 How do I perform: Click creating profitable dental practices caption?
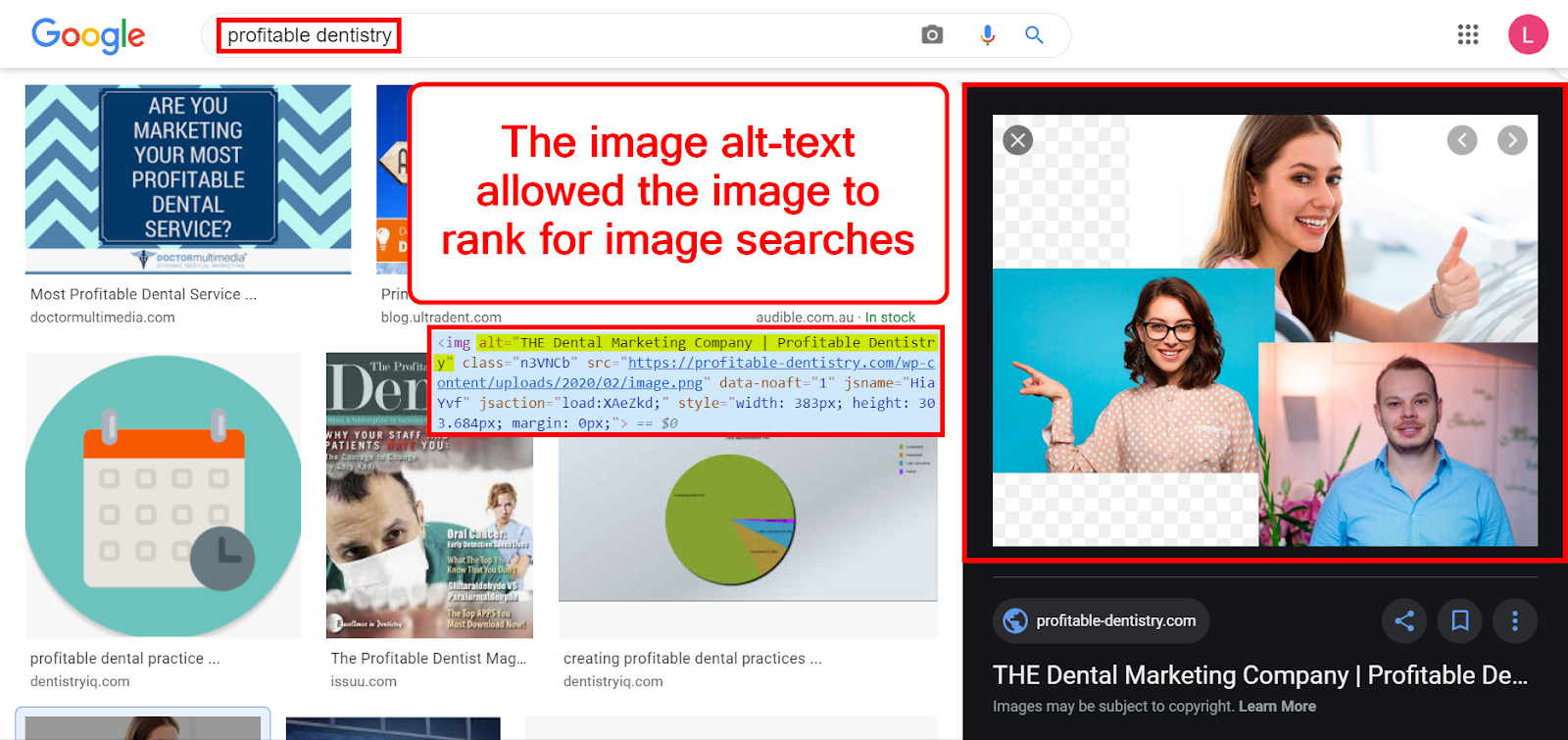(692, 659)
